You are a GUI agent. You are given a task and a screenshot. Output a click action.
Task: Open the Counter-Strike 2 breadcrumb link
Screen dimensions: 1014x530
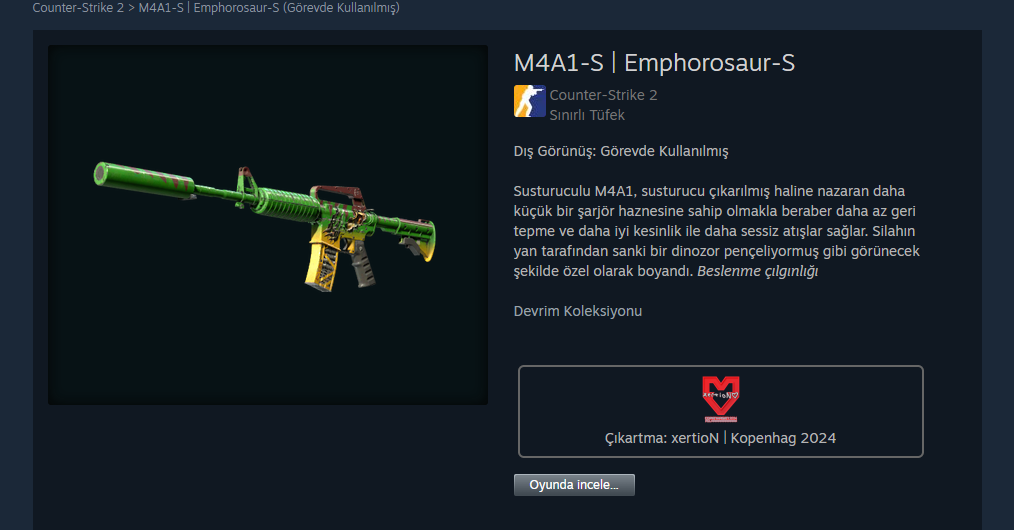pyautogui.click(x=78, y=8)
